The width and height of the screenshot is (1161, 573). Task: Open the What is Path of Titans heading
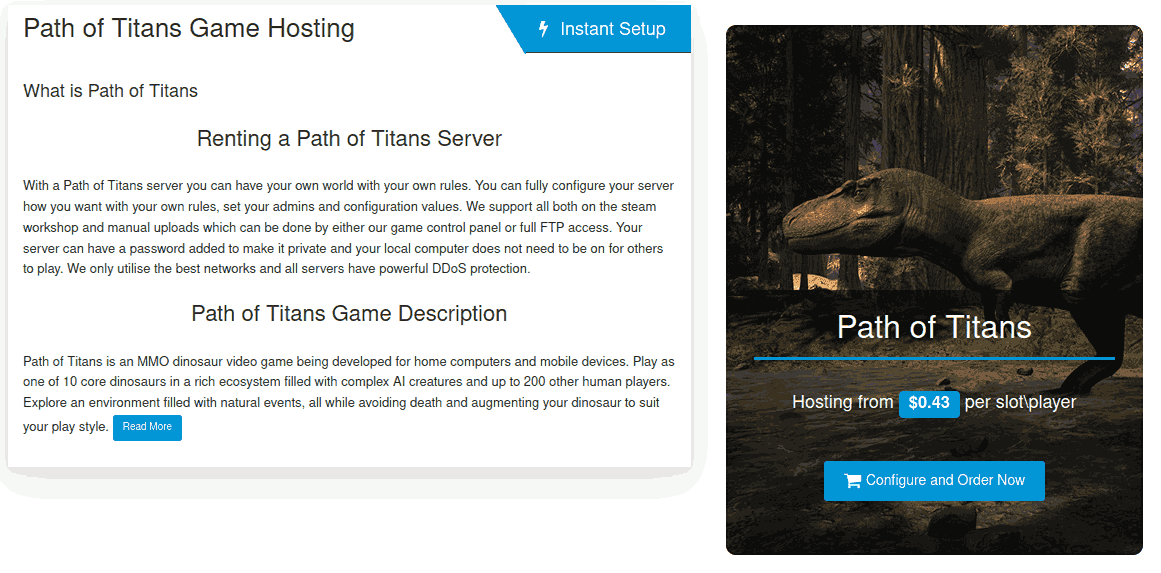click(111, 91)
